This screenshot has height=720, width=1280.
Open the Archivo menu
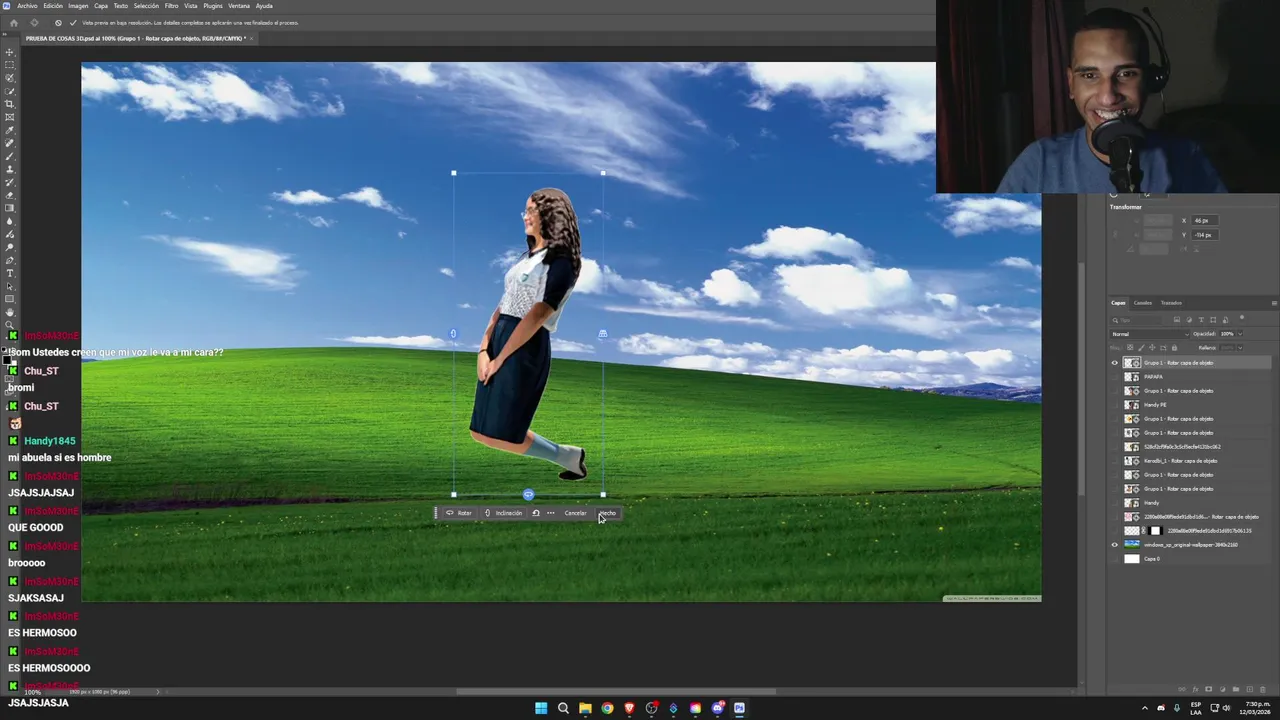27,6
